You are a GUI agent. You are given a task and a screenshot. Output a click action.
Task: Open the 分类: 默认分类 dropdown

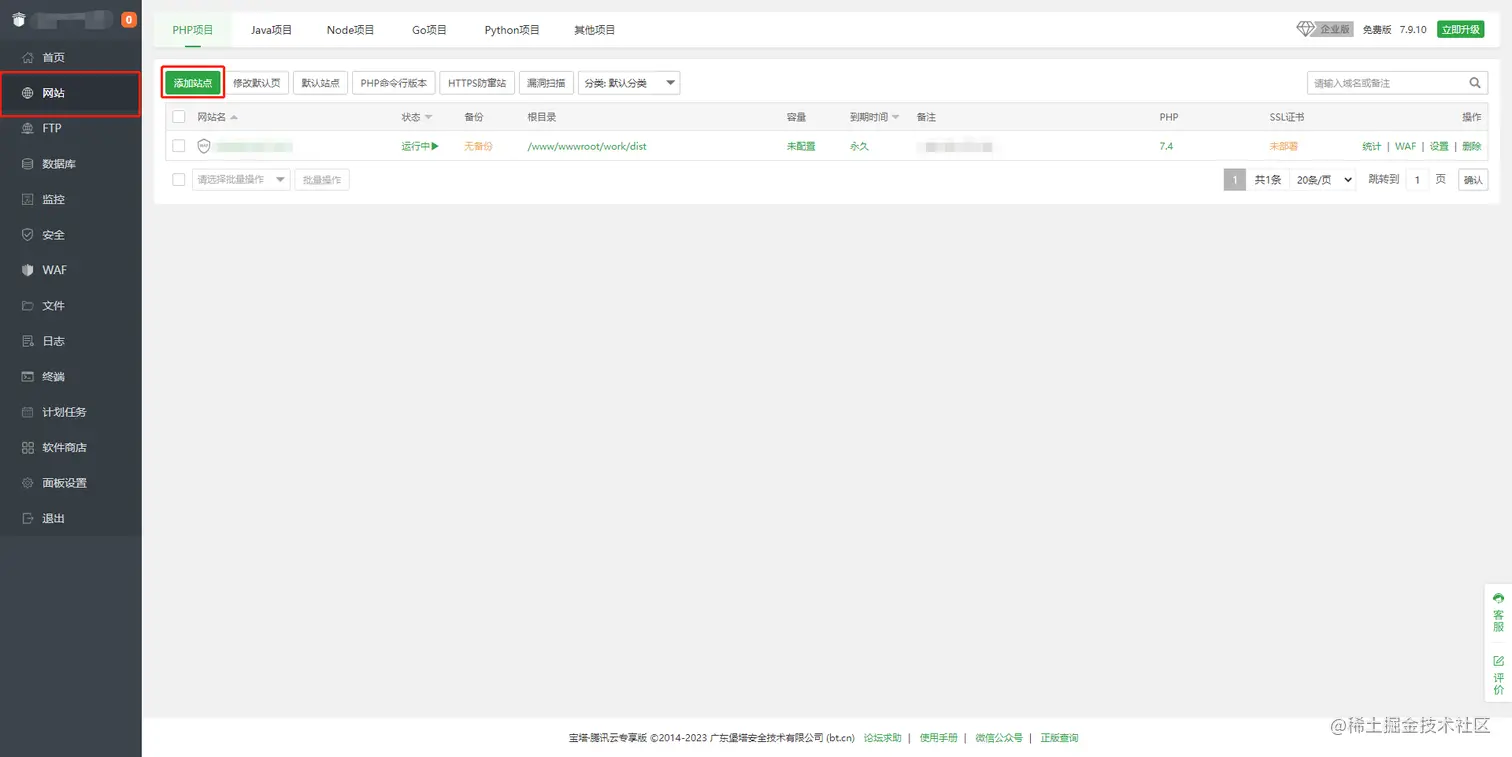coord(629,83)
